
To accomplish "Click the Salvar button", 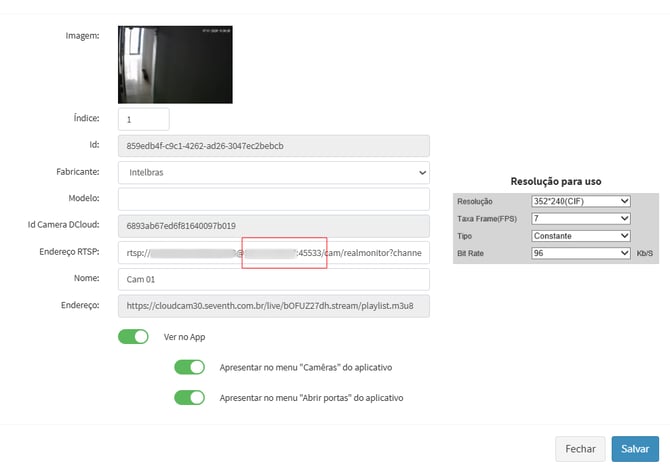I will [x=634, y=449].
